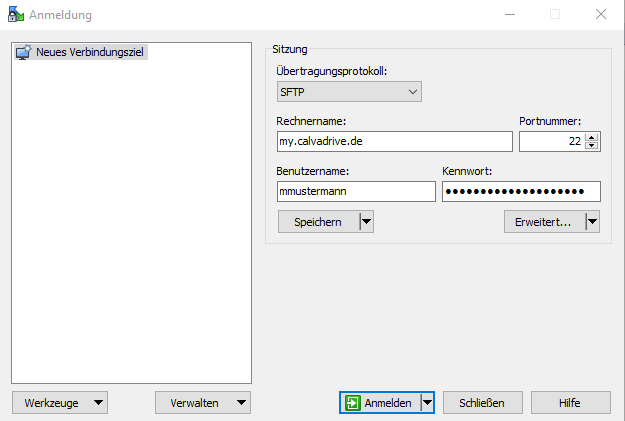
Task: Open Hilfe help
Action: (x=570, y=403)
